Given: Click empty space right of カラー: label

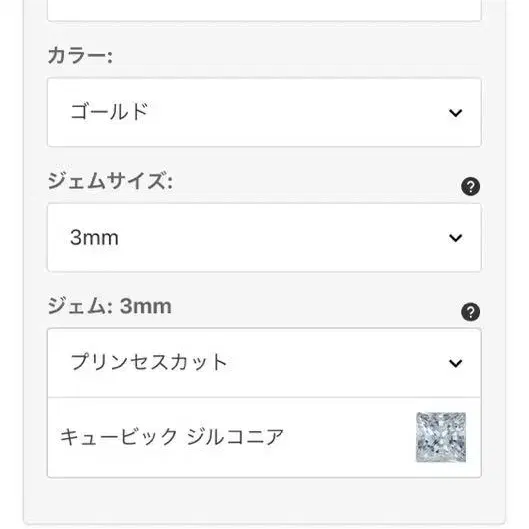Looking at the screenshot, I should pos(297,56).
